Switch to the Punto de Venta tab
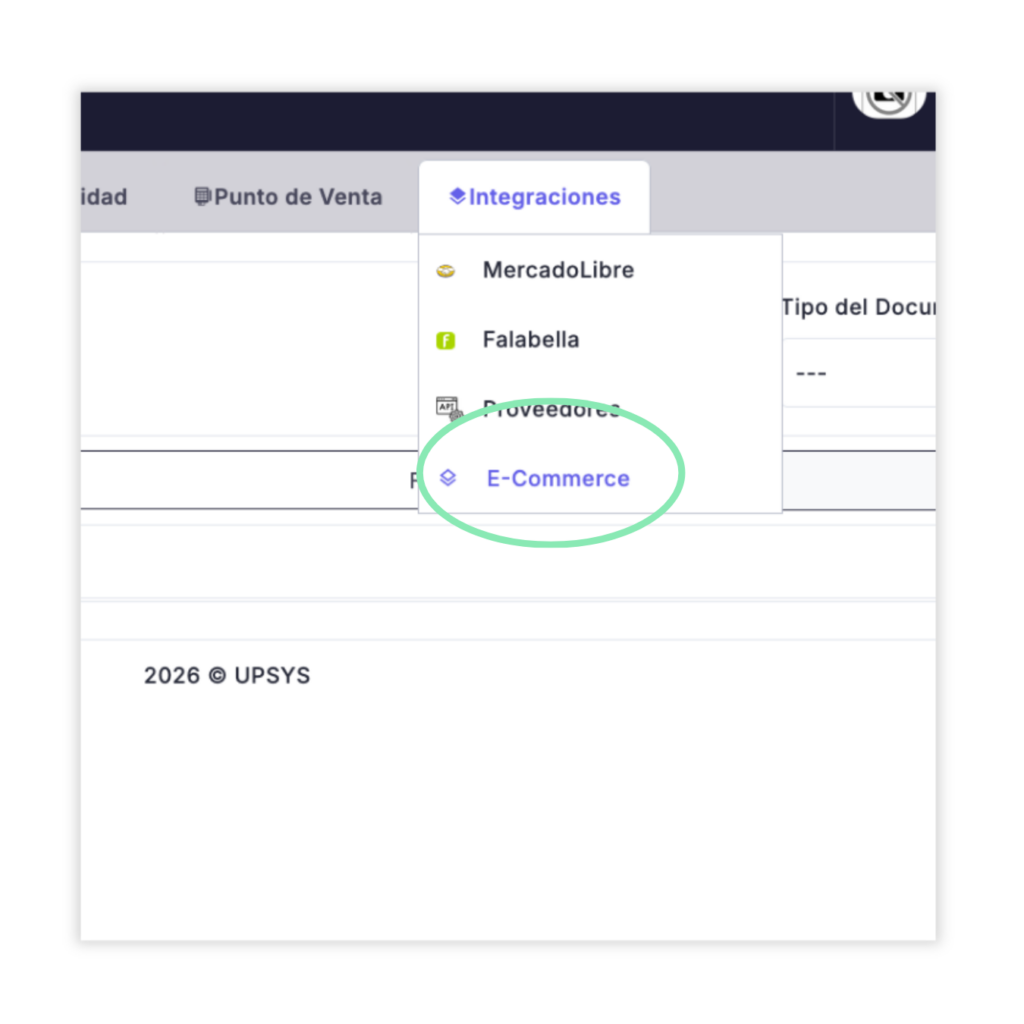 pyautogui.click(x=288, y=197)
